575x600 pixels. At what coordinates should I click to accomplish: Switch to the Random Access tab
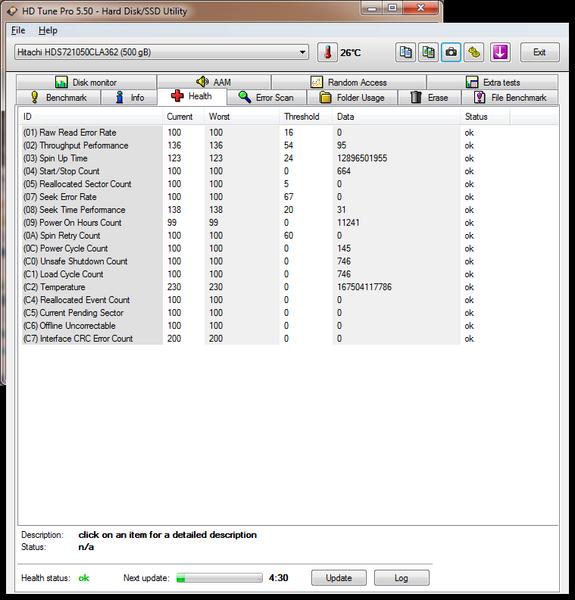[x=349, y=82]
